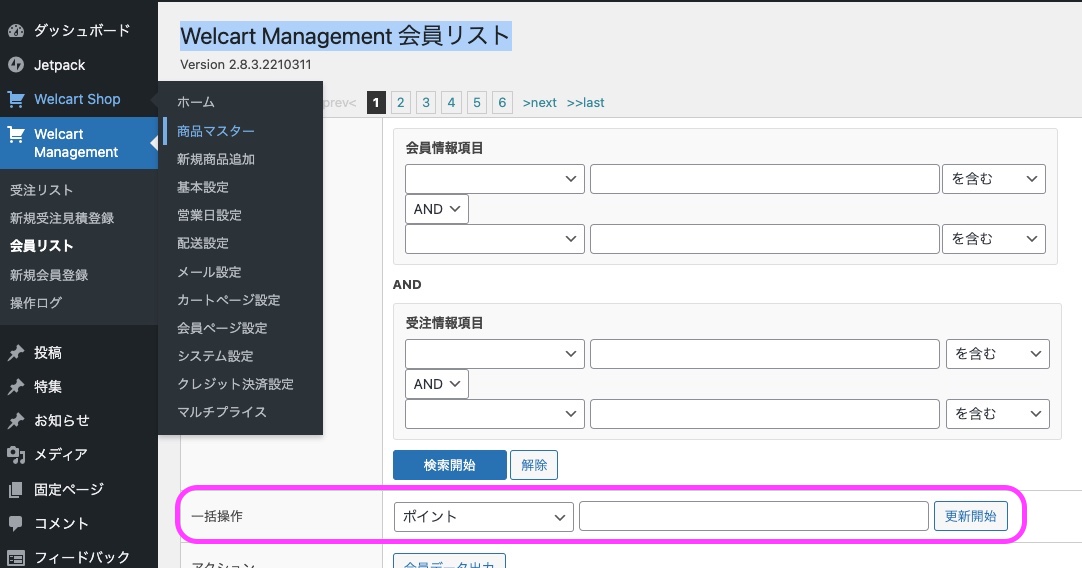The image size is (1082, 568).
Task: Click the Welcart Management cart icon
Action: (16, 135)
